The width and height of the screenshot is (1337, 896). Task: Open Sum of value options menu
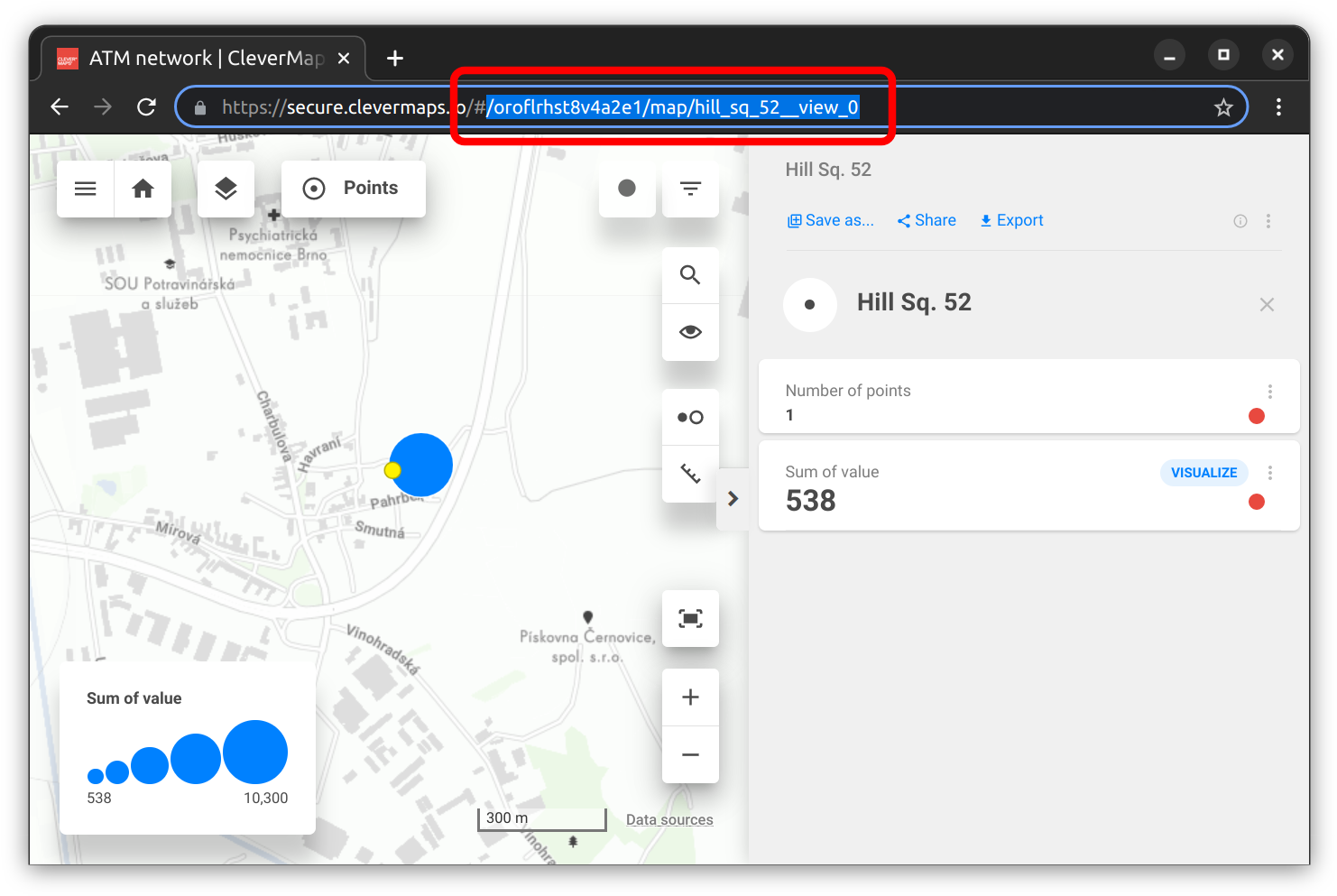1269,473
